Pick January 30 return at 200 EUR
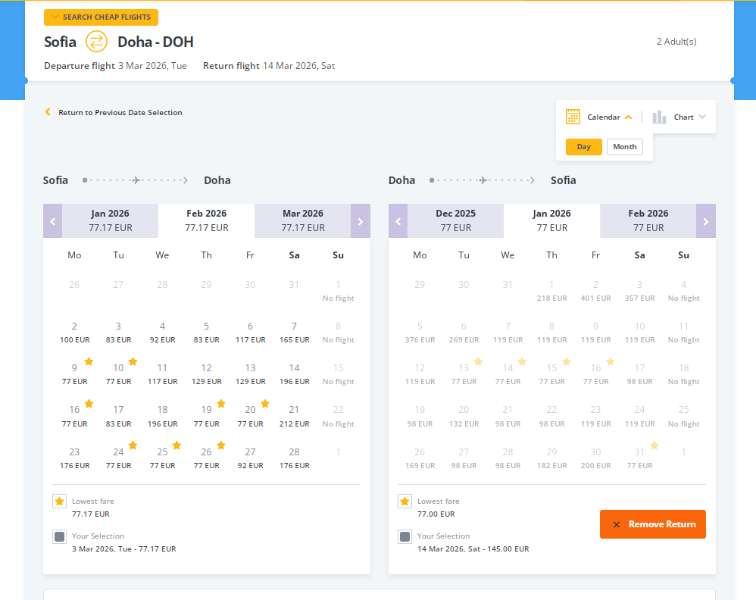The width and height of the screenshot is (756, 600). click(595, 458)
